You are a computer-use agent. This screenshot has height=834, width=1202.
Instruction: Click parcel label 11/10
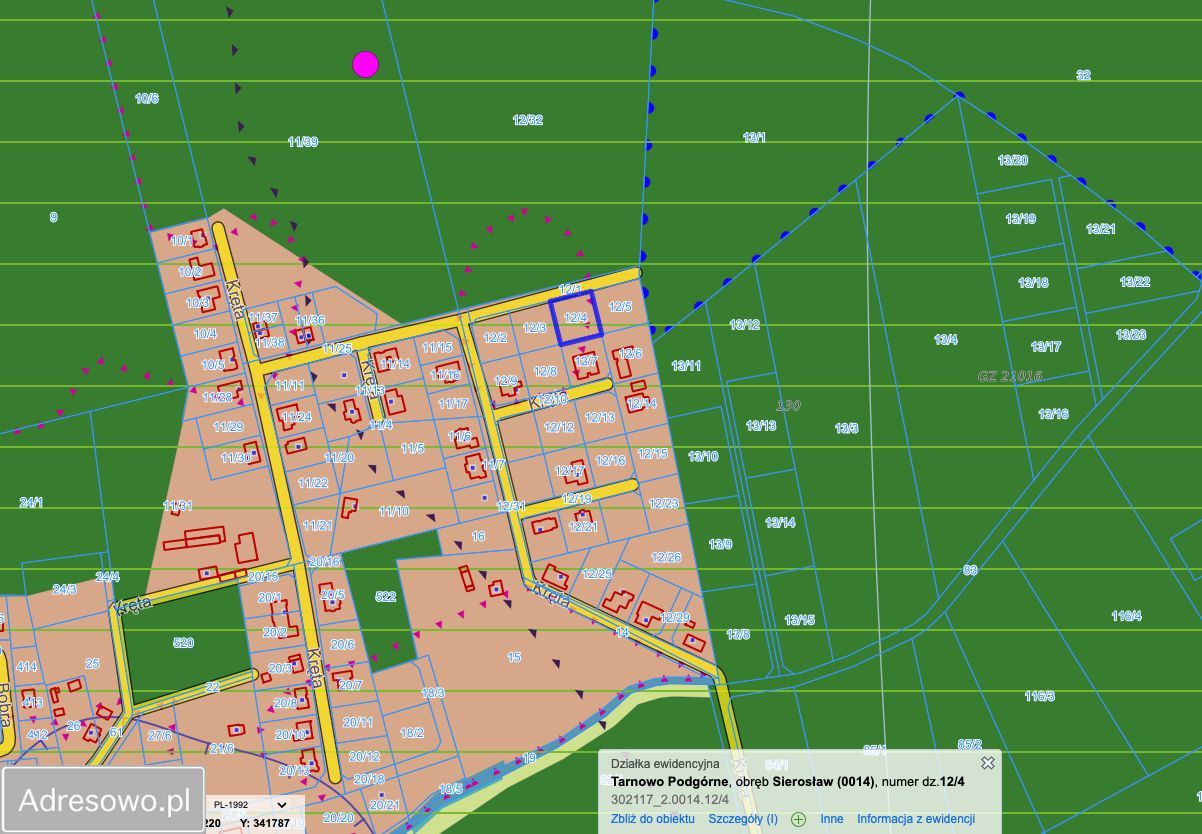[x=393, y=512]
